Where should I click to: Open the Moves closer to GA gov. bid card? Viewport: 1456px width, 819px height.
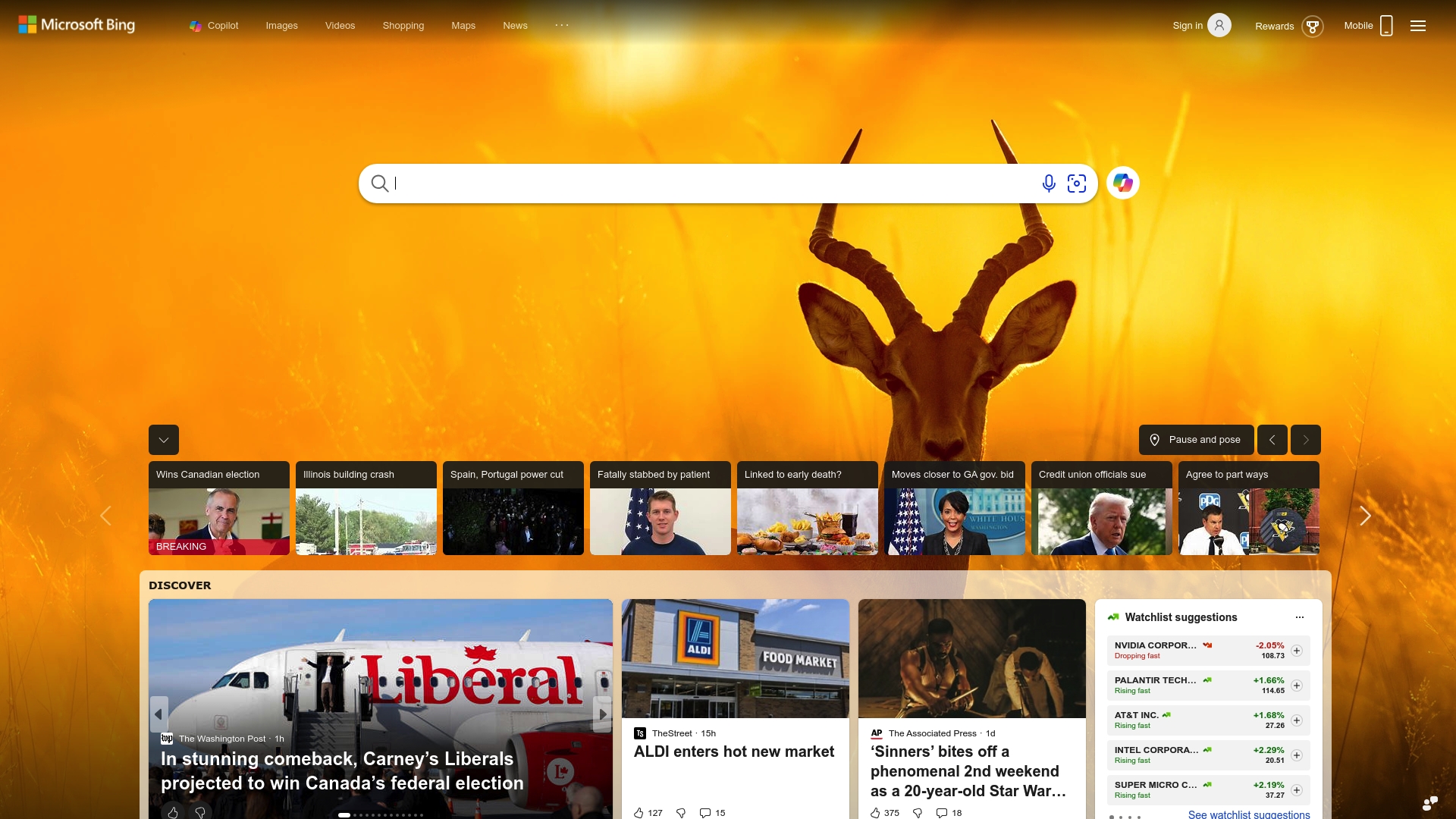(955, 508)
